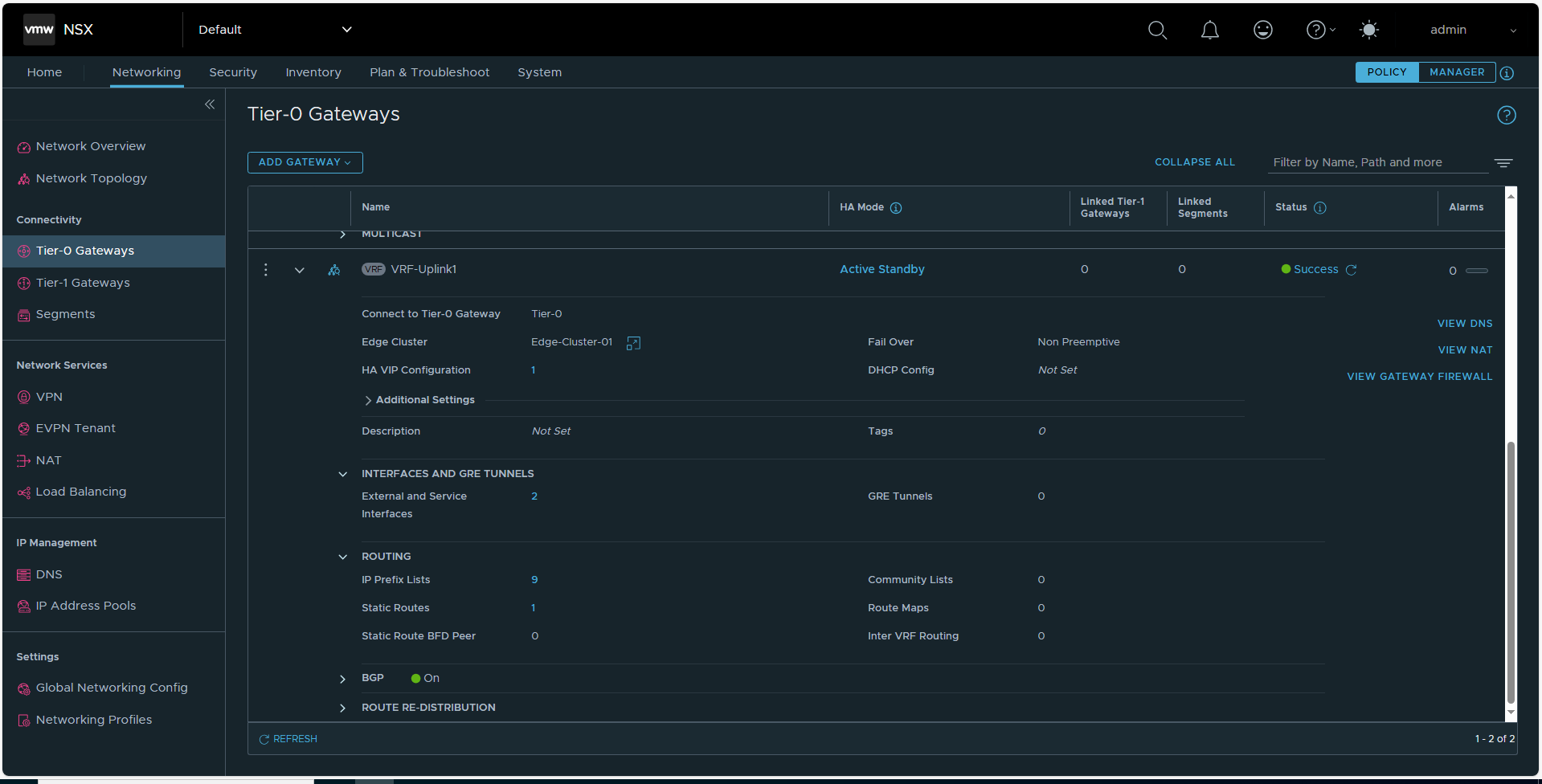Open the System tab
The width and height of the screenshot is (1542, 784).
pos(540,72)
